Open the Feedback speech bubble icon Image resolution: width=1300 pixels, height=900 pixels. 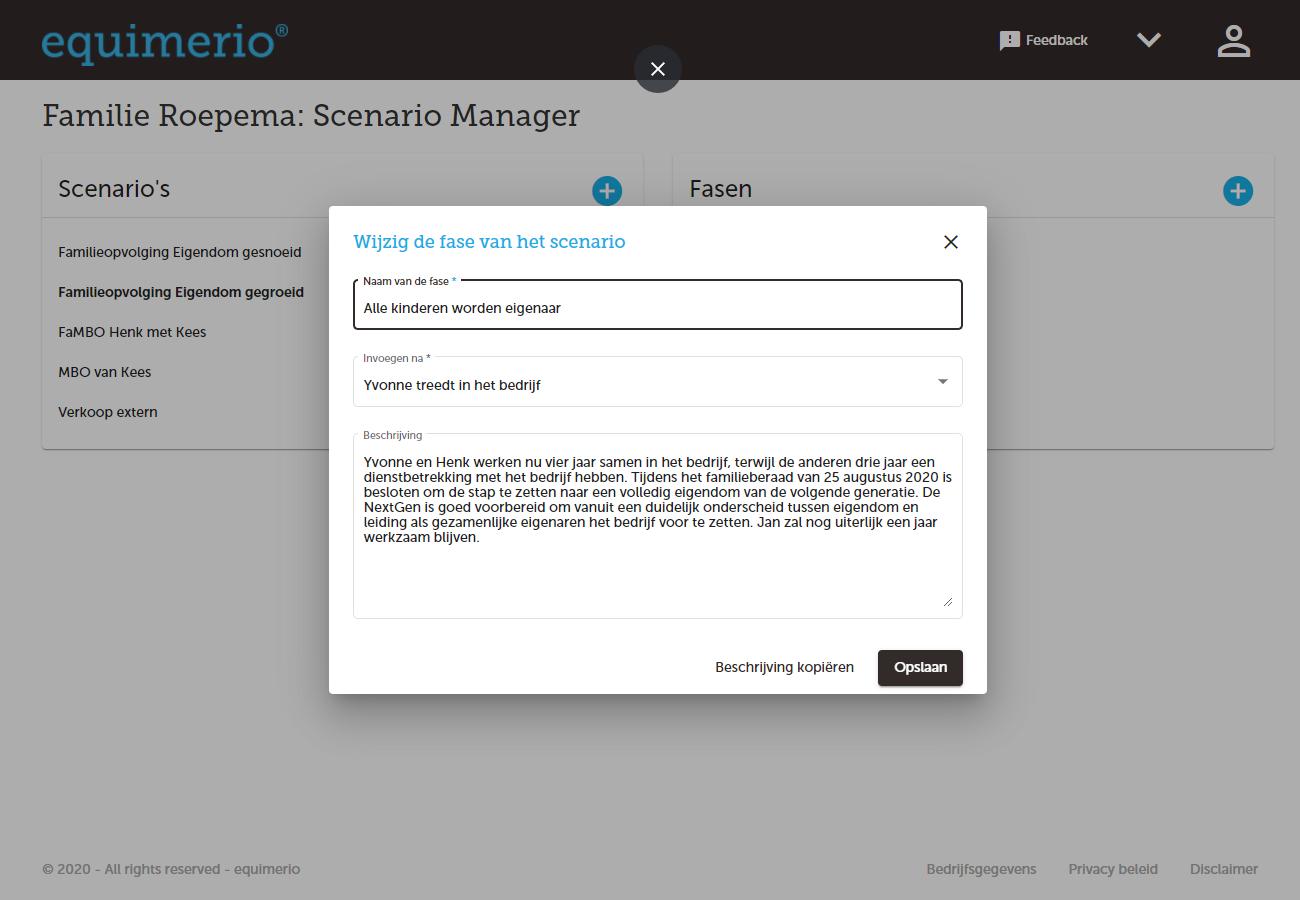tap(1009, 41)
